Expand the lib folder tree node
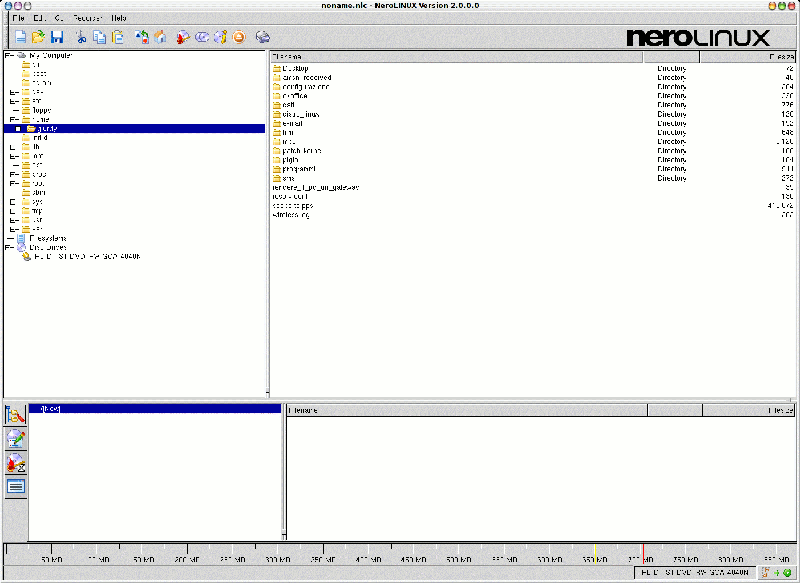 click(13, 147)
